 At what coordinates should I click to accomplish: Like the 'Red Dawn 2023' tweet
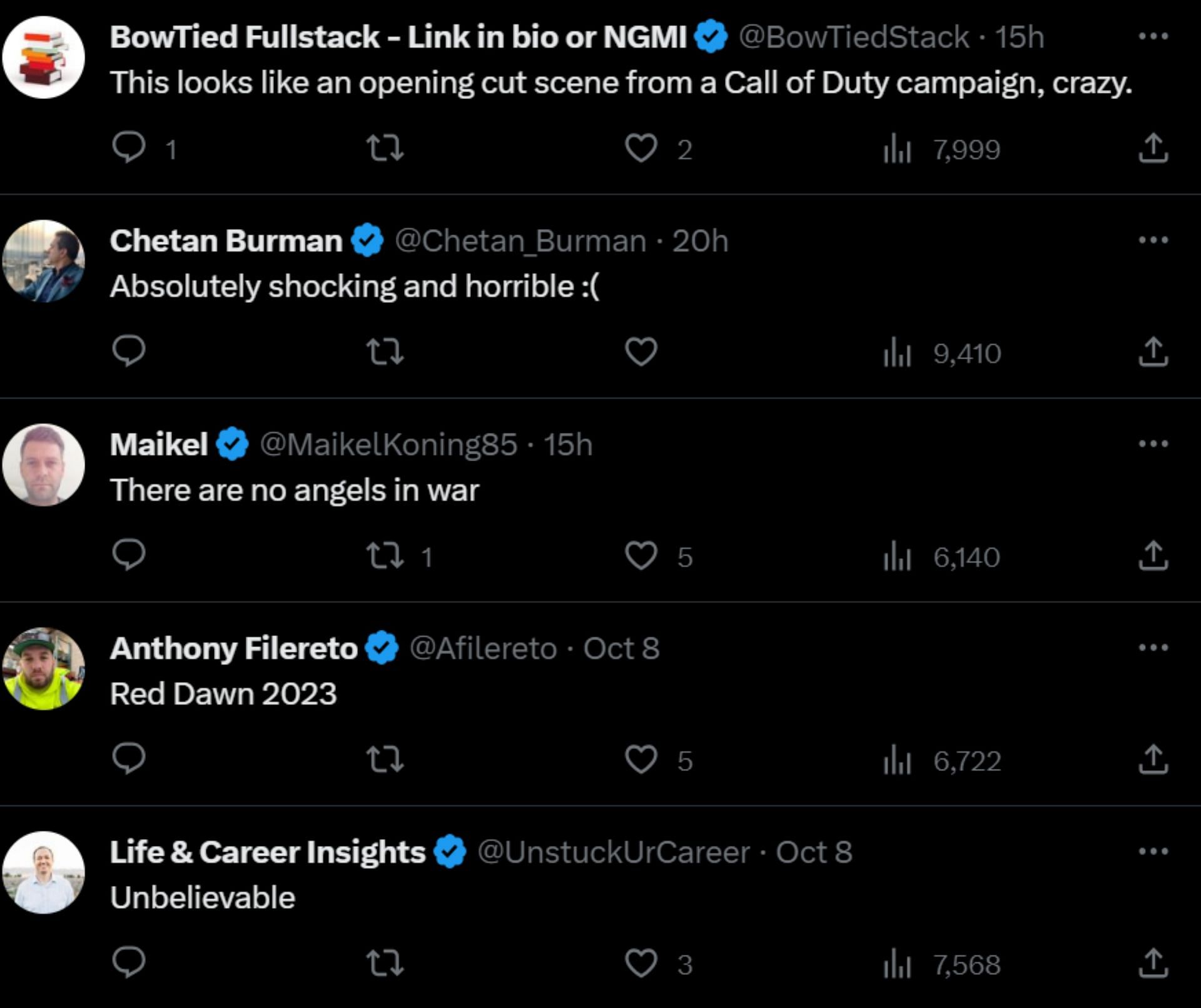pos(641,760)
